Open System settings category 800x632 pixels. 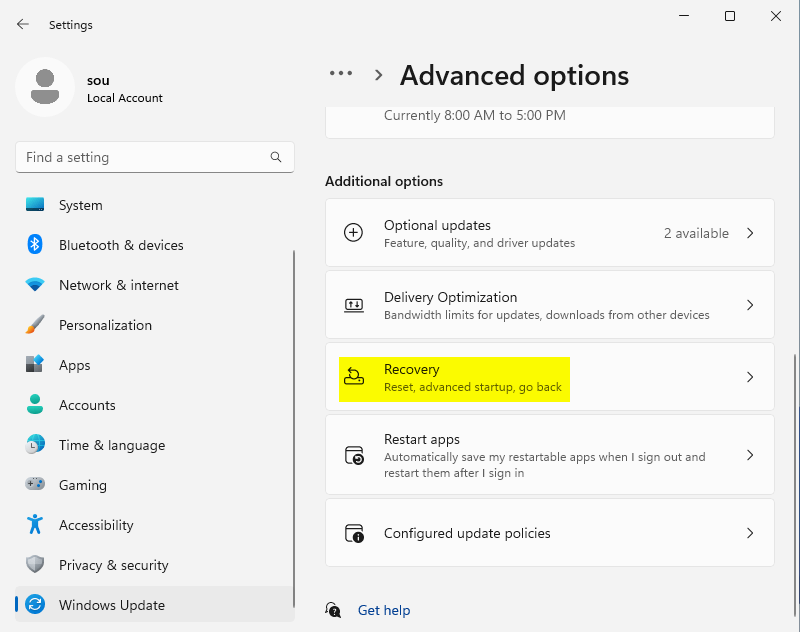pyautogui.click(x=154, y=205)
